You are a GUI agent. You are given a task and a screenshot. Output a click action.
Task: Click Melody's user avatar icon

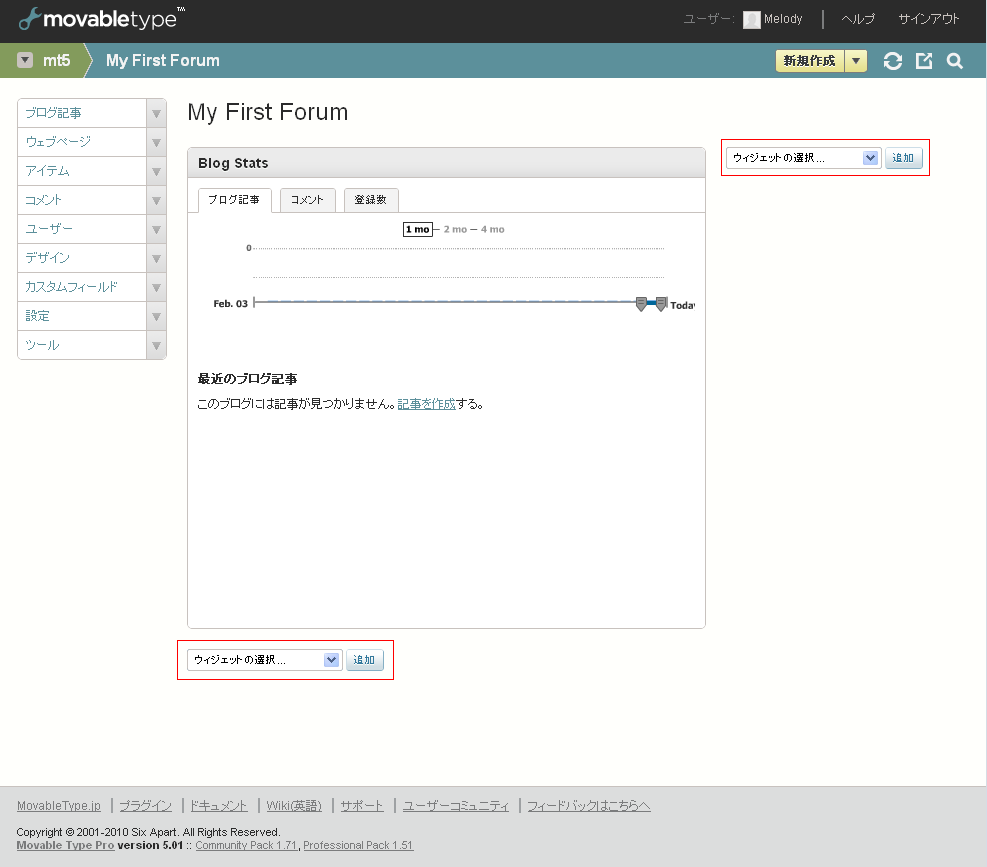752,20
